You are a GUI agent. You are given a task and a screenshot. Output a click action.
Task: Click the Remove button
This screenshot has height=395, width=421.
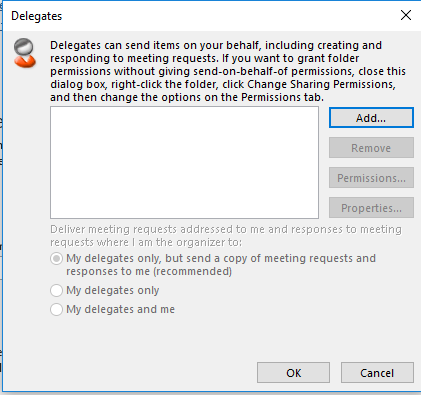(x=371, y=148)
